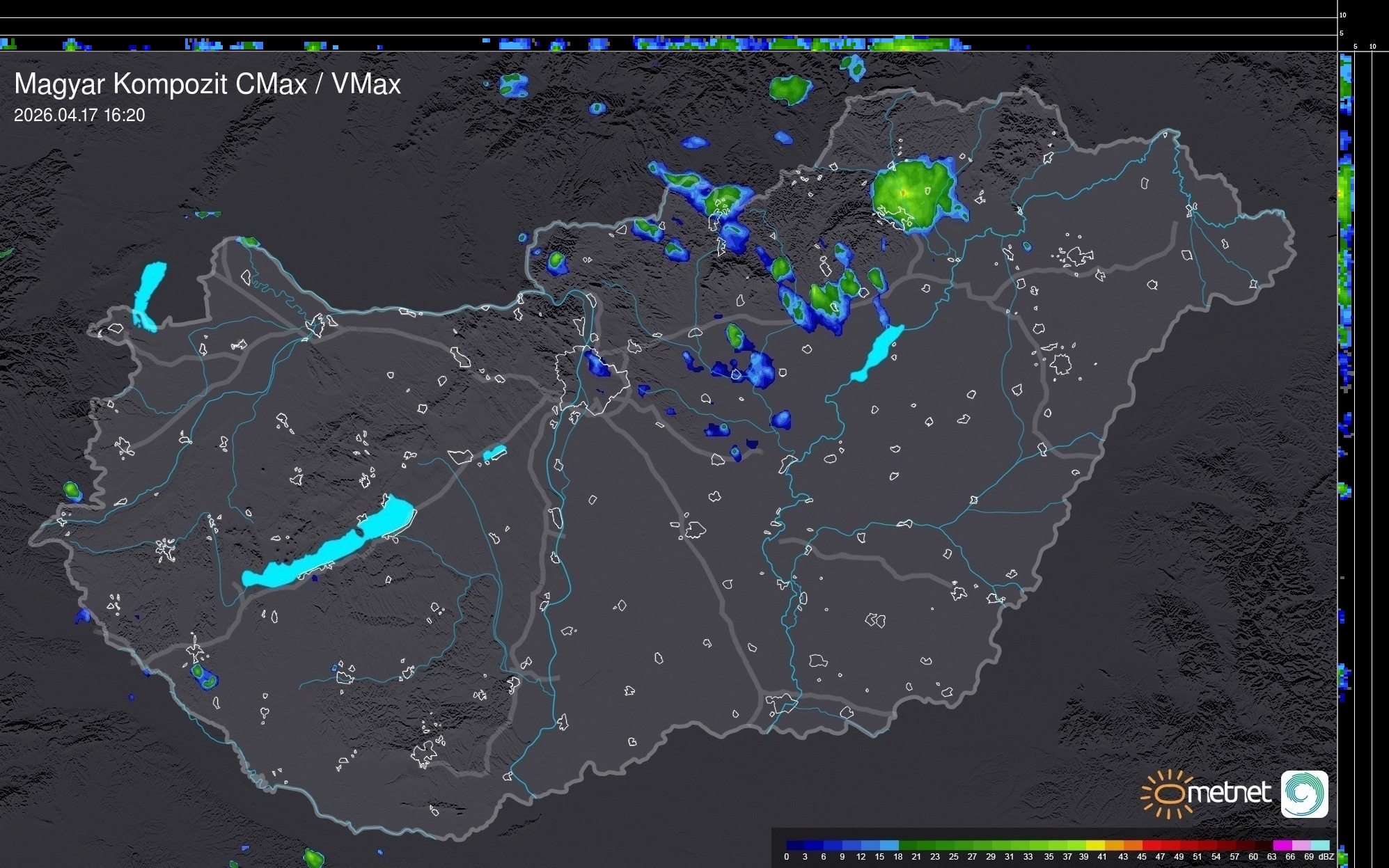Pick the red 45 dBZ legend swatch
The width and height of the screenshot is (1389, 868).
tap(1152, 845)
